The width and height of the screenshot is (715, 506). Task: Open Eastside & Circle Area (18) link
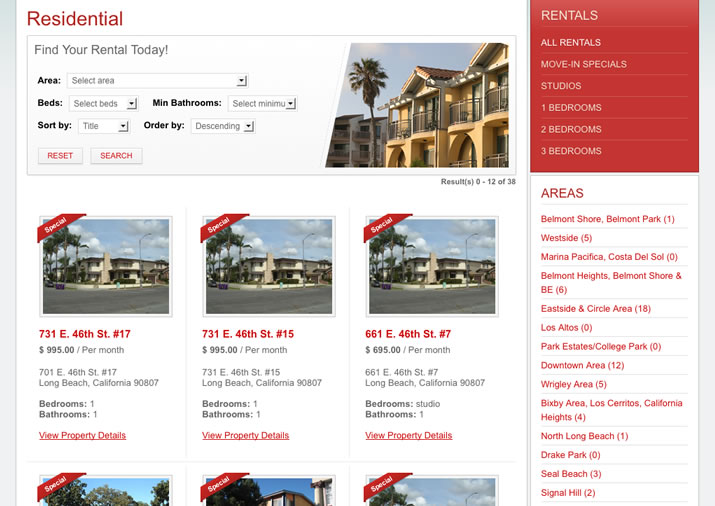pyautogui.click(x=596, y=309)
